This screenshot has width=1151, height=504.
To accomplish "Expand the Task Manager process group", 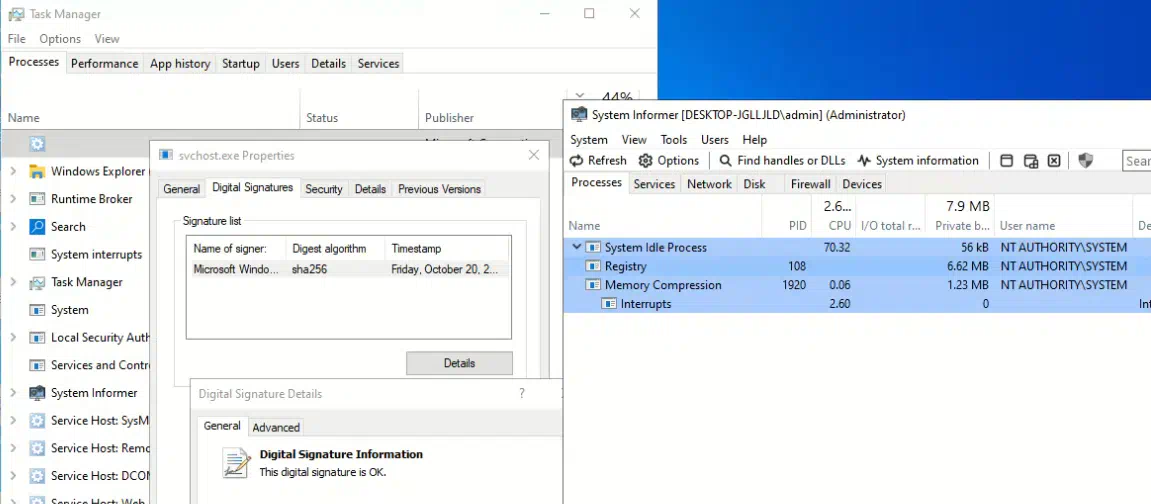I will [13, 282].
